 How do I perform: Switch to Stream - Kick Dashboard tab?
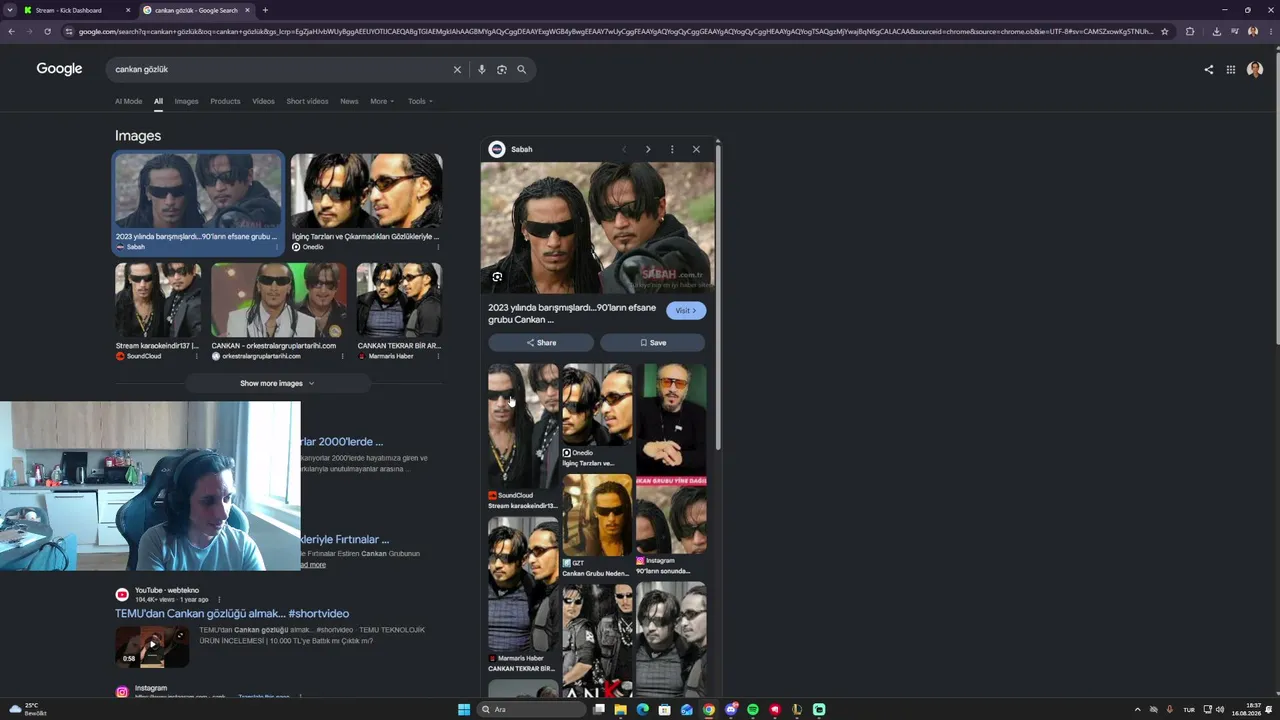pos(76,10)
